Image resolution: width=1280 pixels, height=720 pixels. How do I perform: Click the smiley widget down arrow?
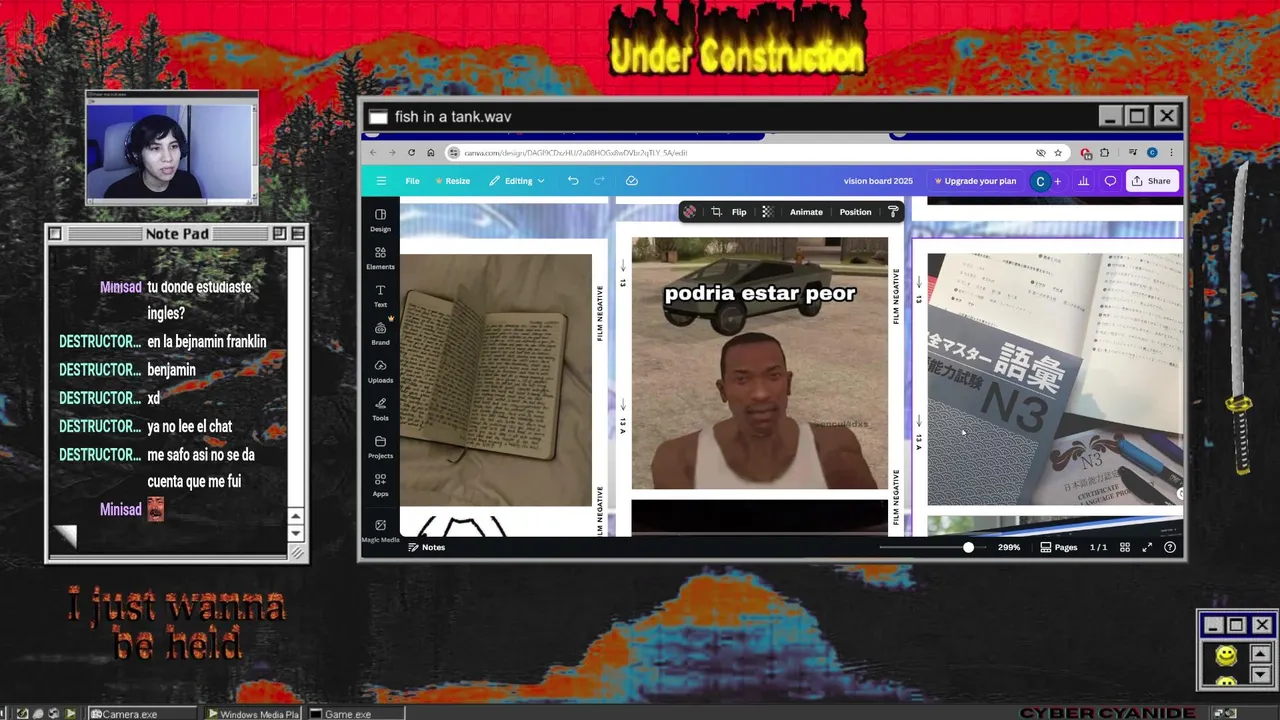pyautogui.click(x=1259, y=676)
